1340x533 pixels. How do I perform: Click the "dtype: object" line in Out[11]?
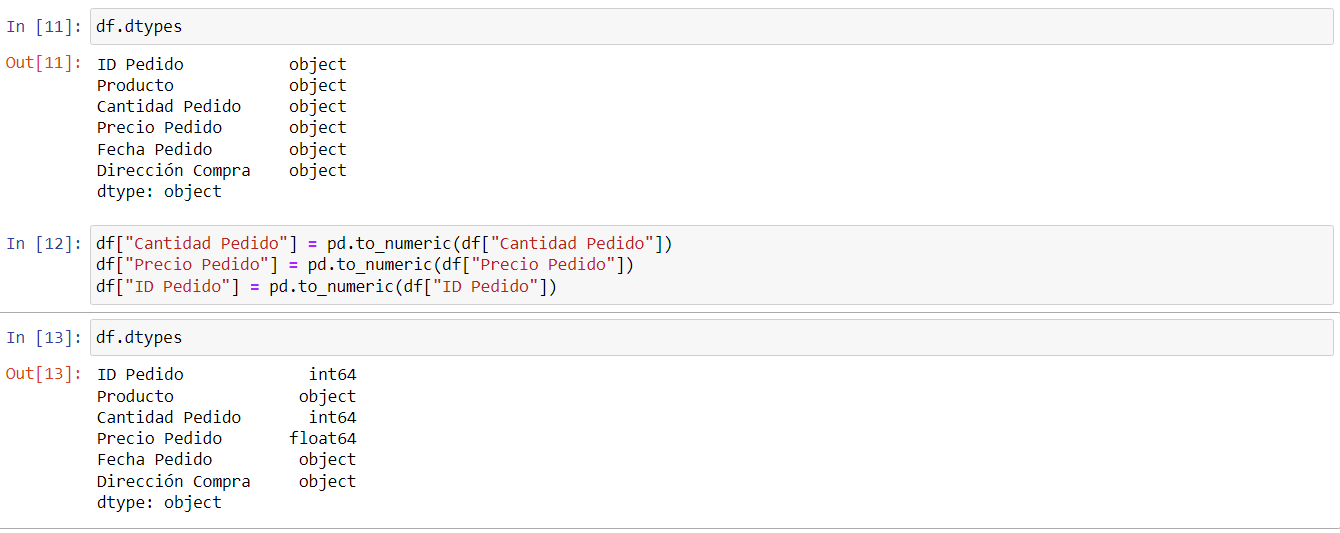(x=159, y=192)
